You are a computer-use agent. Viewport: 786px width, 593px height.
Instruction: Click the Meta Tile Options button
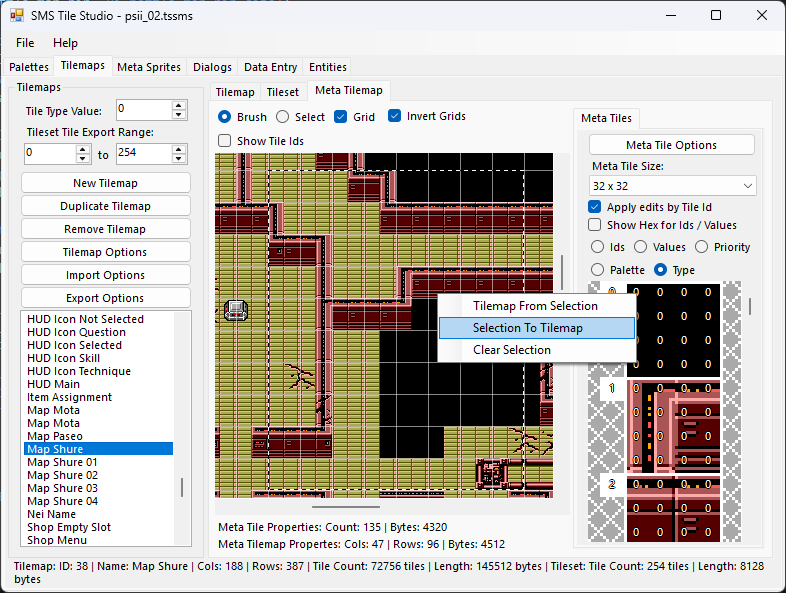click(672, 145)
